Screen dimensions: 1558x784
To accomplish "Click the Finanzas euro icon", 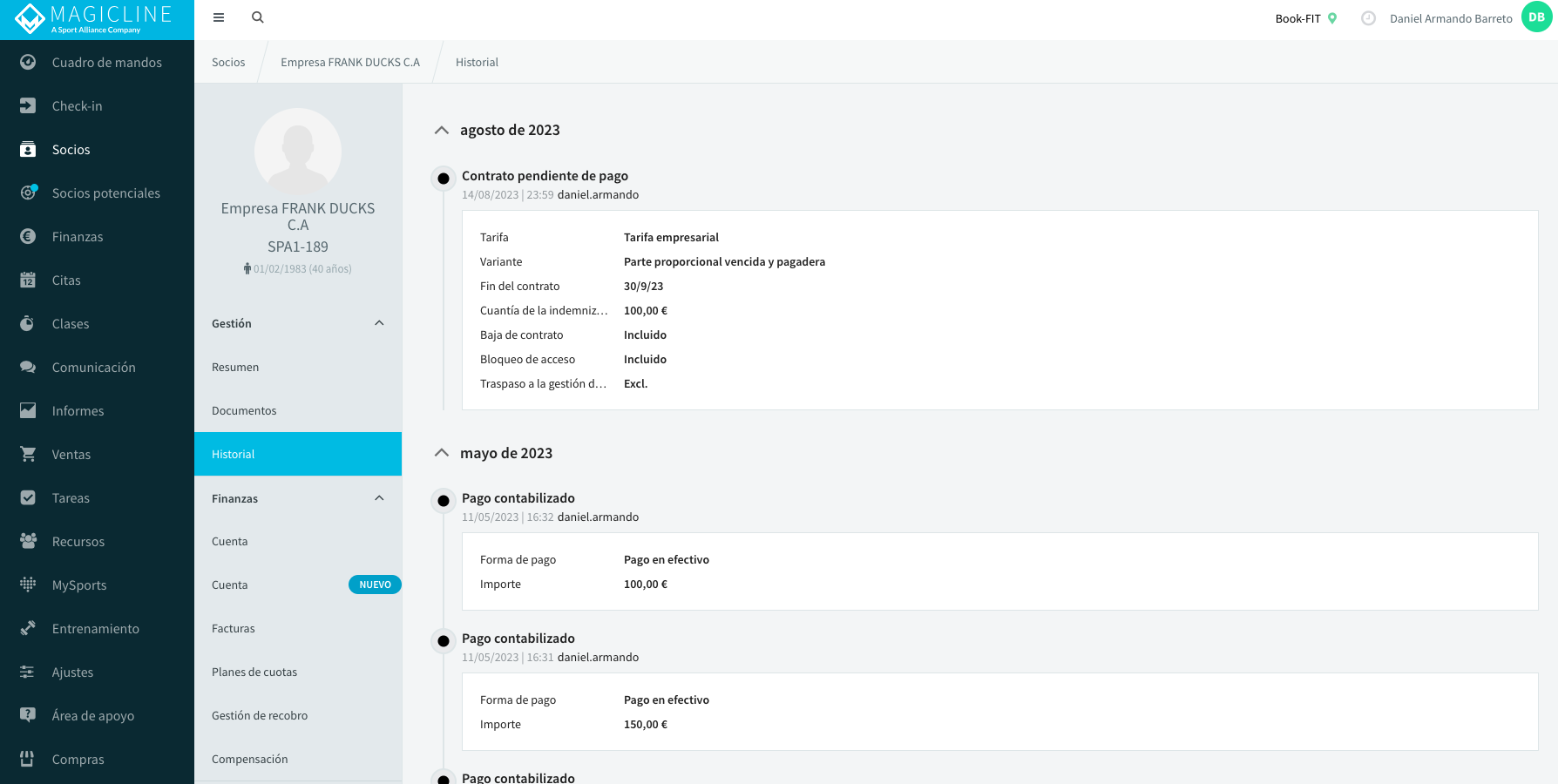I will (x=28, y=236).
